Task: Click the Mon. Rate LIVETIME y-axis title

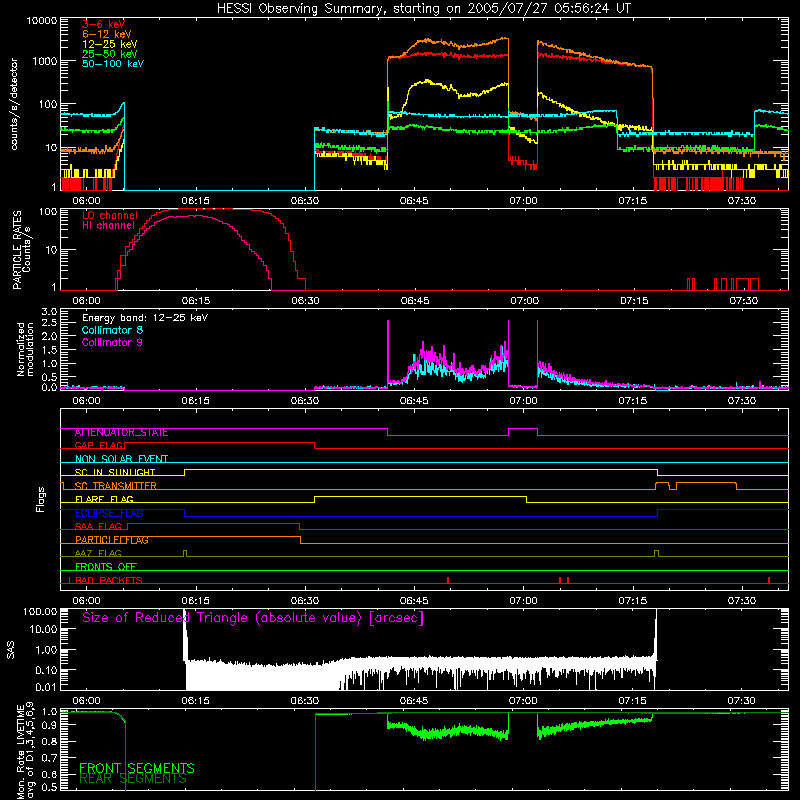Action: tap(26, 751)
